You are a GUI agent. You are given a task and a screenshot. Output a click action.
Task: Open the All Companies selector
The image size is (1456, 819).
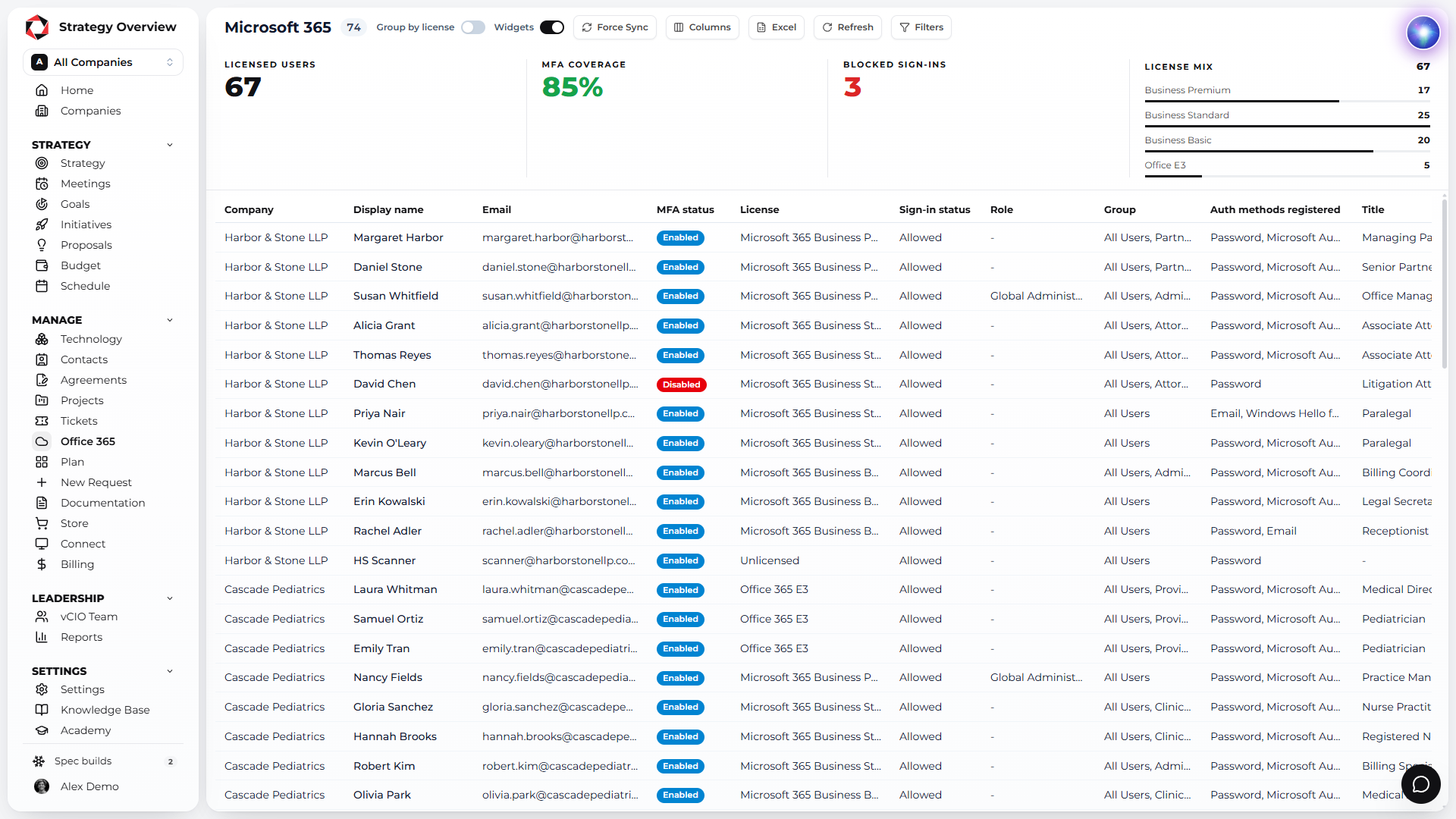[x=103, y=62]
